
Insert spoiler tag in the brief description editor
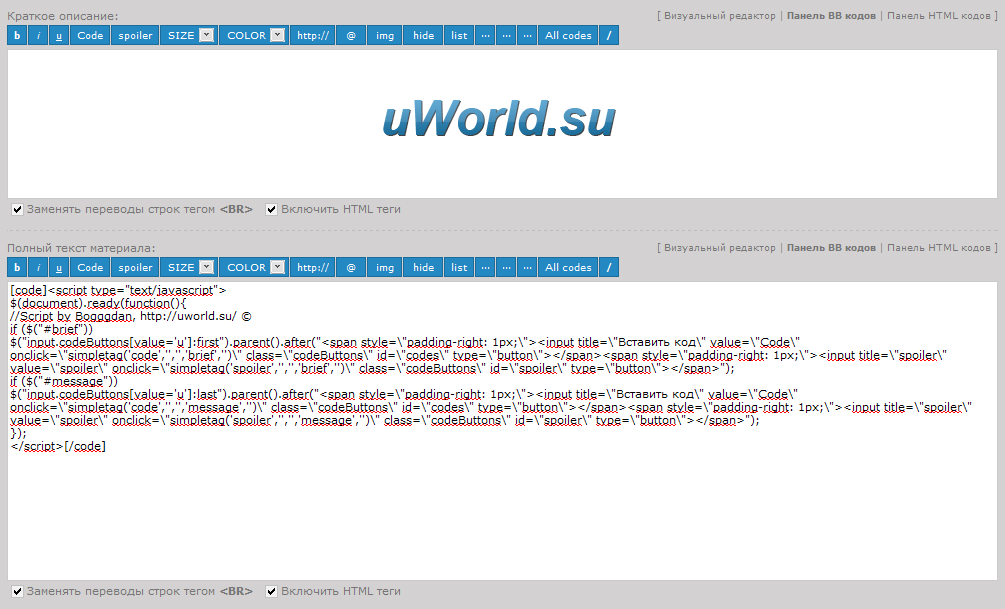135,35
